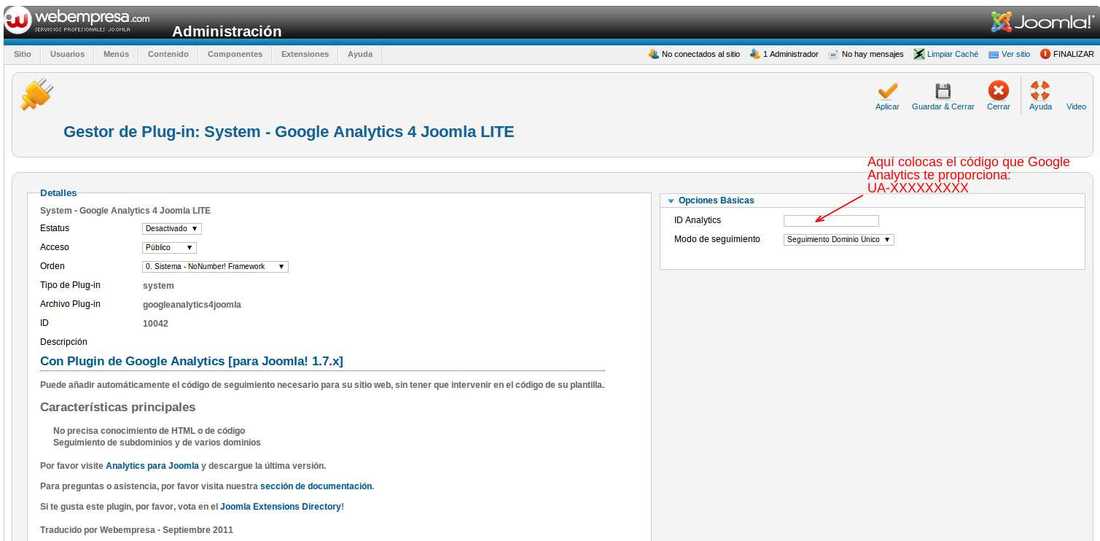Follow the Analytics para Joomla link
The width and height of the screenshot is (1100, 541).
pyautogui.click(x=152, y=466)
